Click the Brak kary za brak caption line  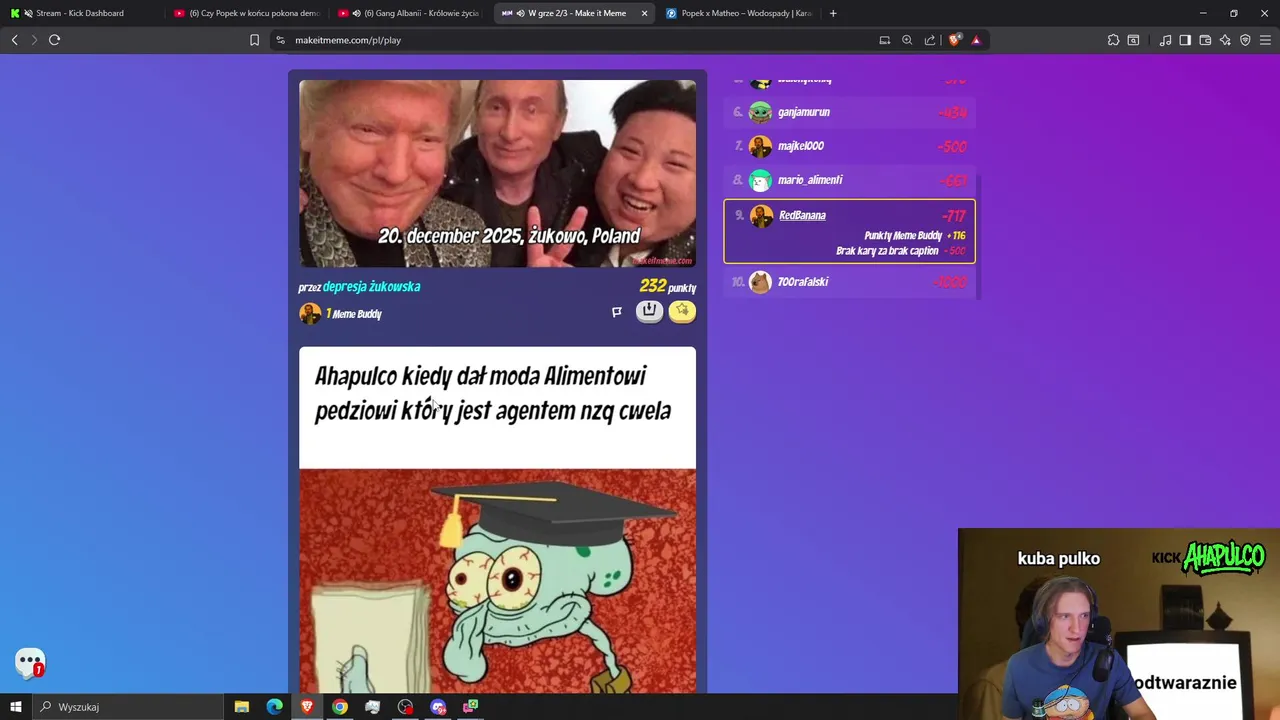click(901, 251)
